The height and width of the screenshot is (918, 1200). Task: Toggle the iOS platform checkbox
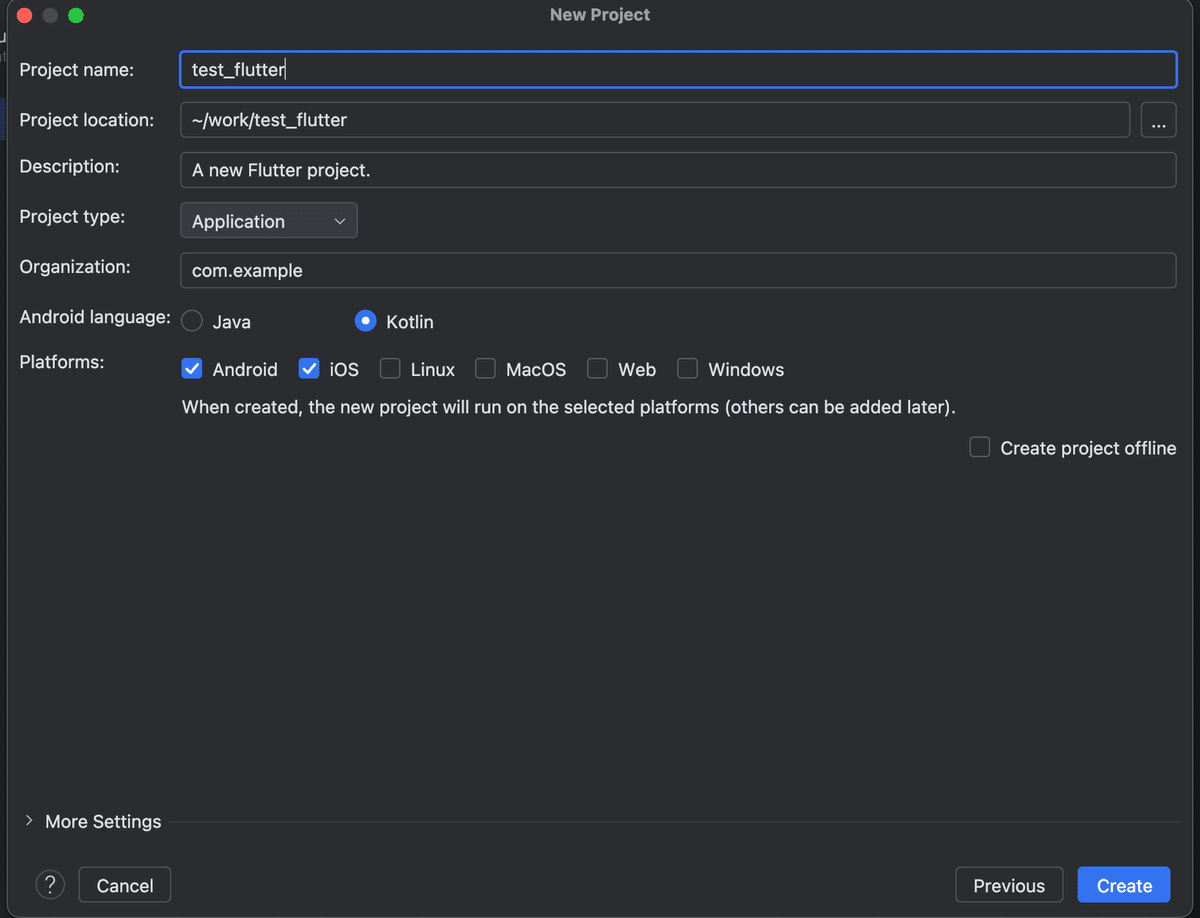(309, 369)
